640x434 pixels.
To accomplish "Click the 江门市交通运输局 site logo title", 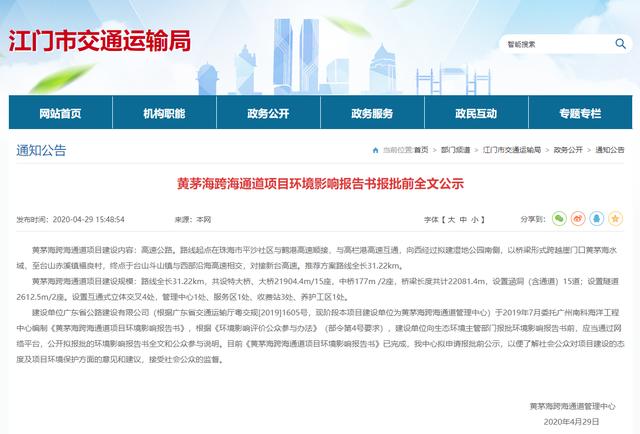I will click(100, 43).
